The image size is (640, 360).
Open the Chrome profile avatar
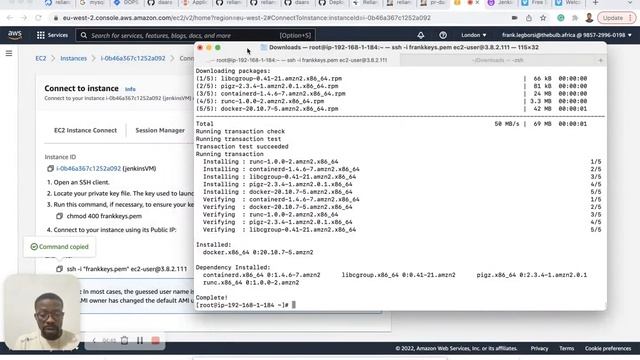point(589,18)
